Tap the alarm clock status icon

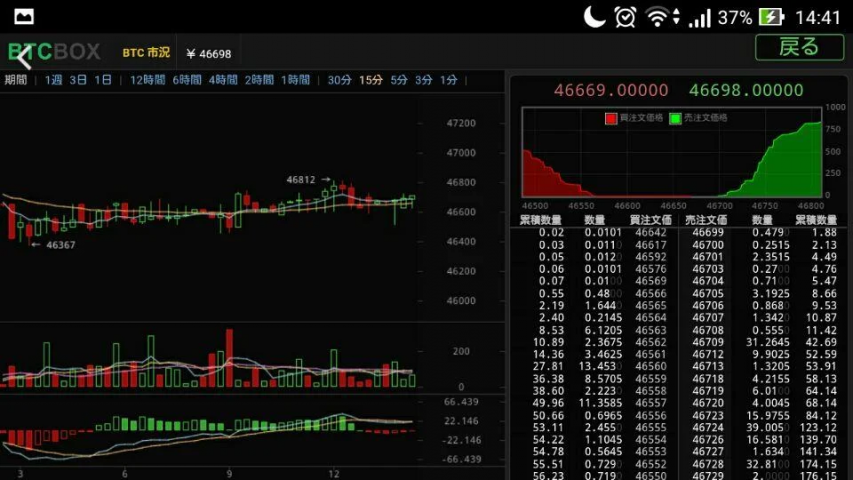coord(625,17)
